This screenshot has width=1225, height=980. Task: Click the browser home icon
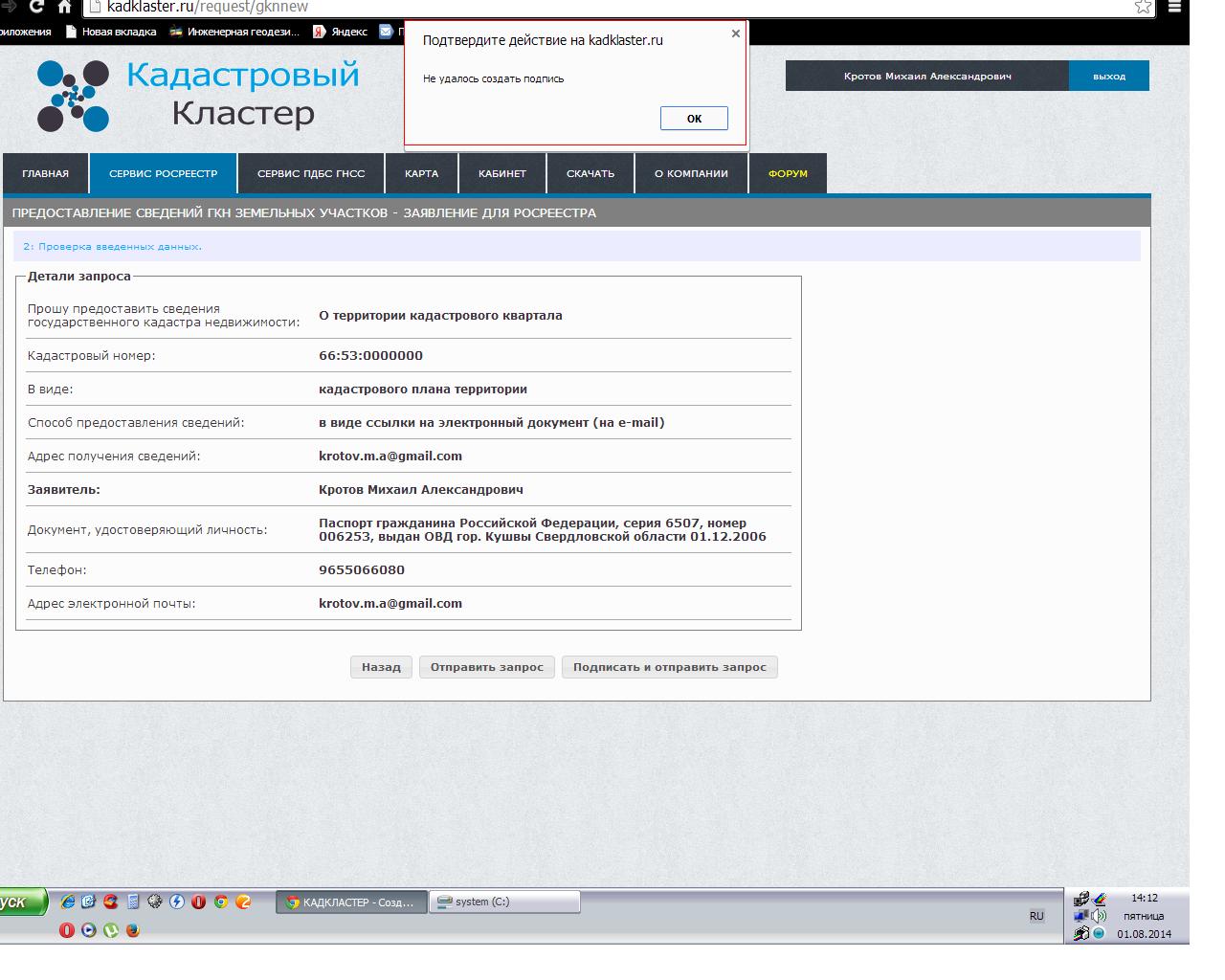64,7
